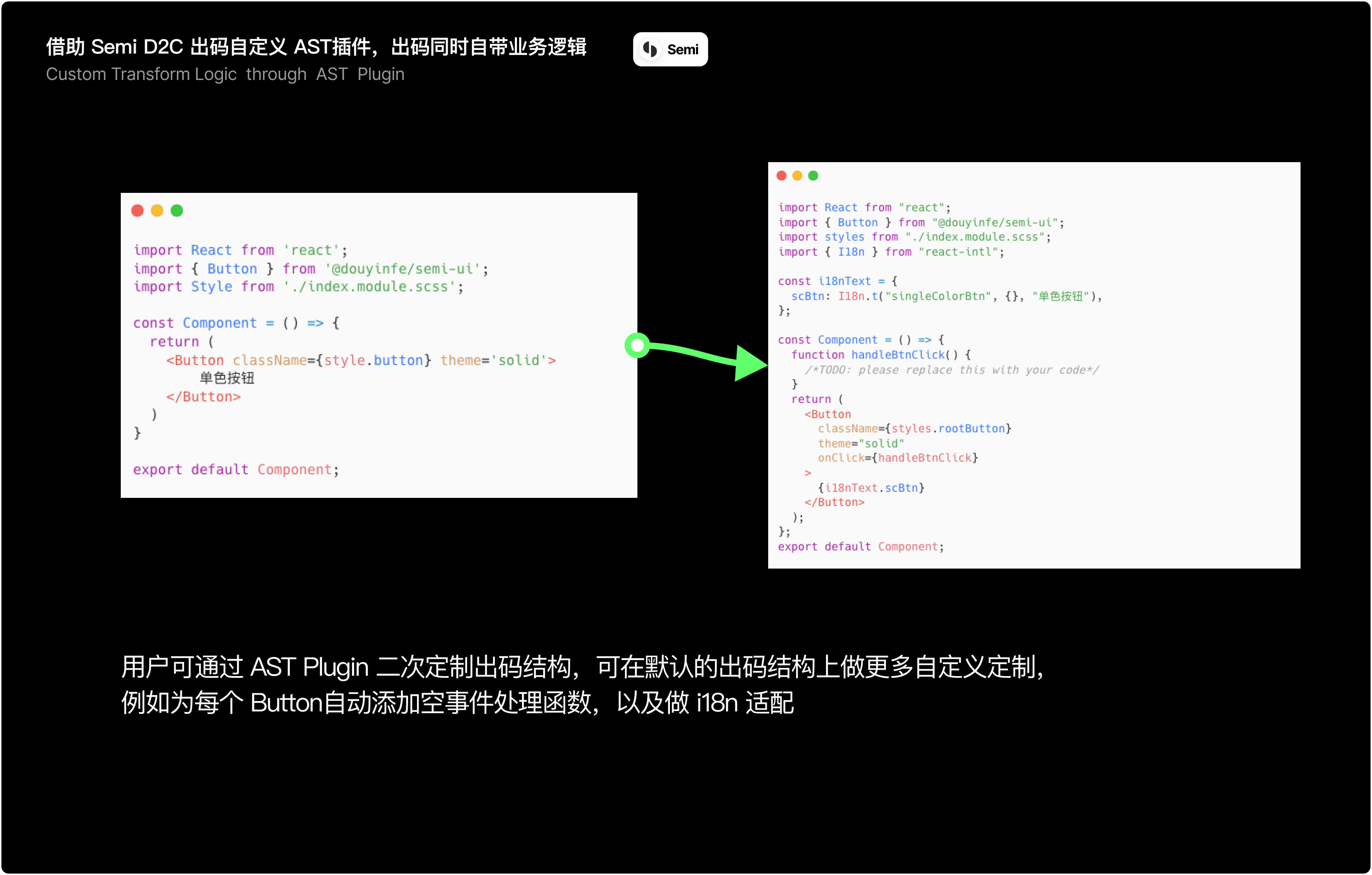Click red close dot on right code window

(782, 175)
